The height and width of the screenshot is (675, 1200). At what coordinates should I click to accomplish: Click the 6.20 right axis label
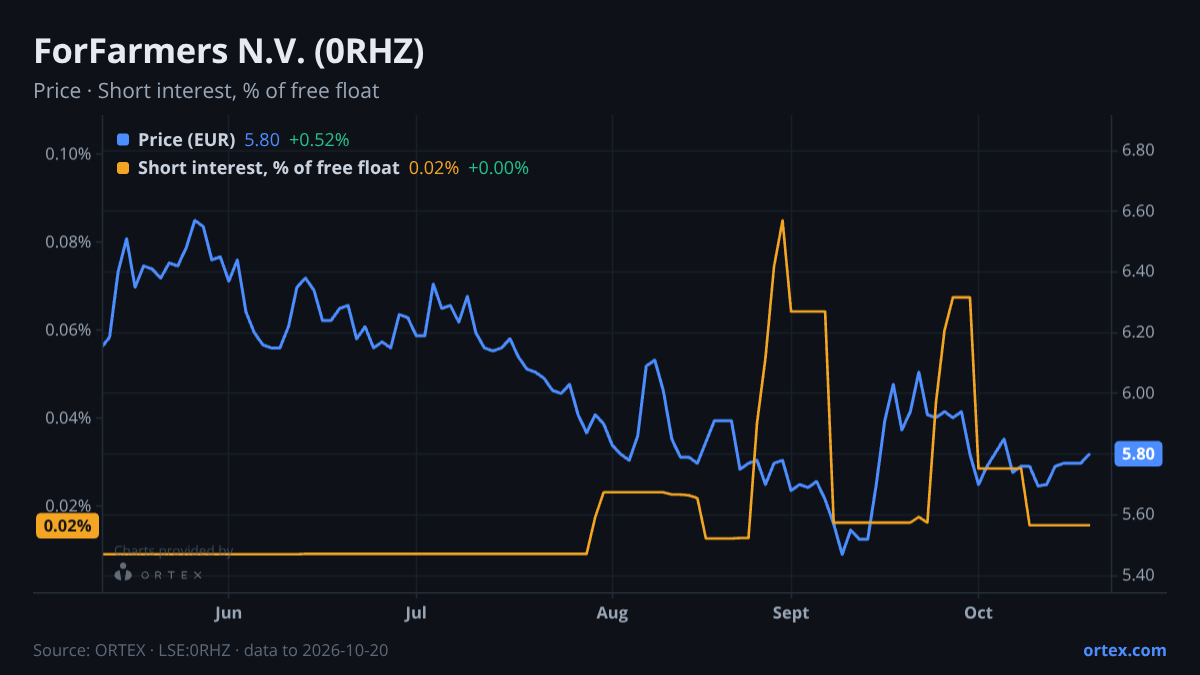pos(1139,332)
